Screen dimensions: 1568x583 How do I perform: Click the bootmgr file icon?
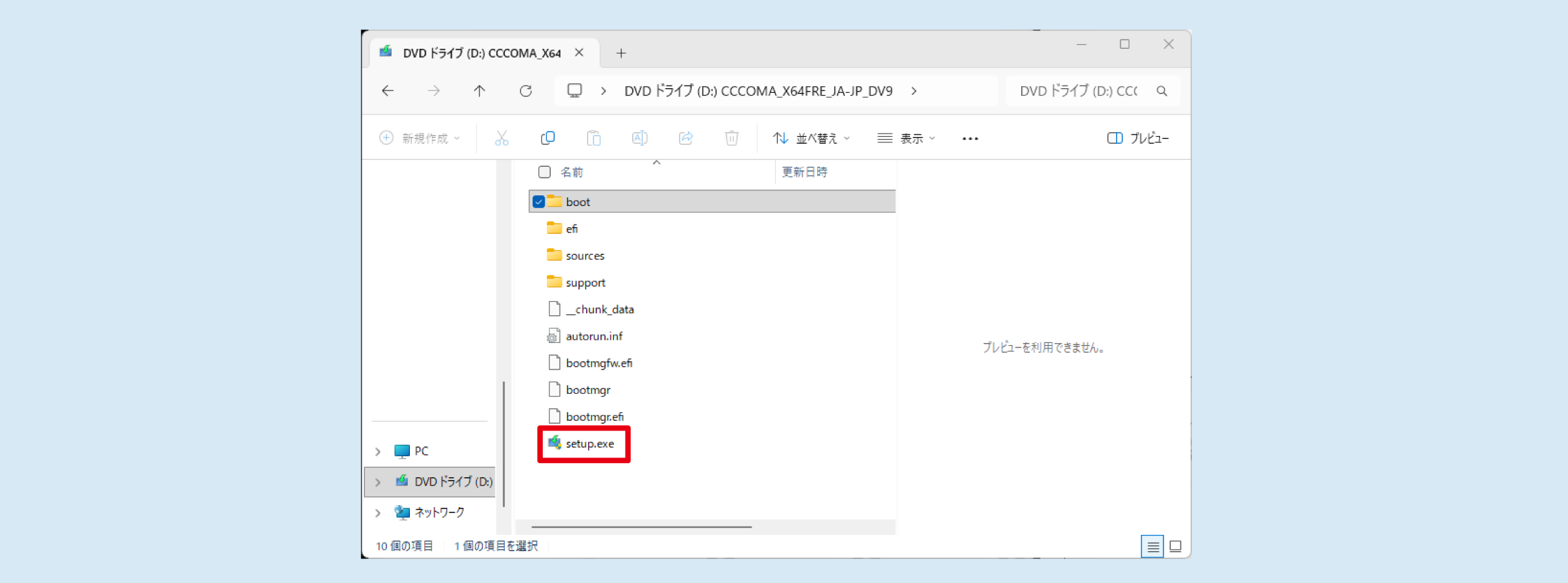[x=554, y=390]
